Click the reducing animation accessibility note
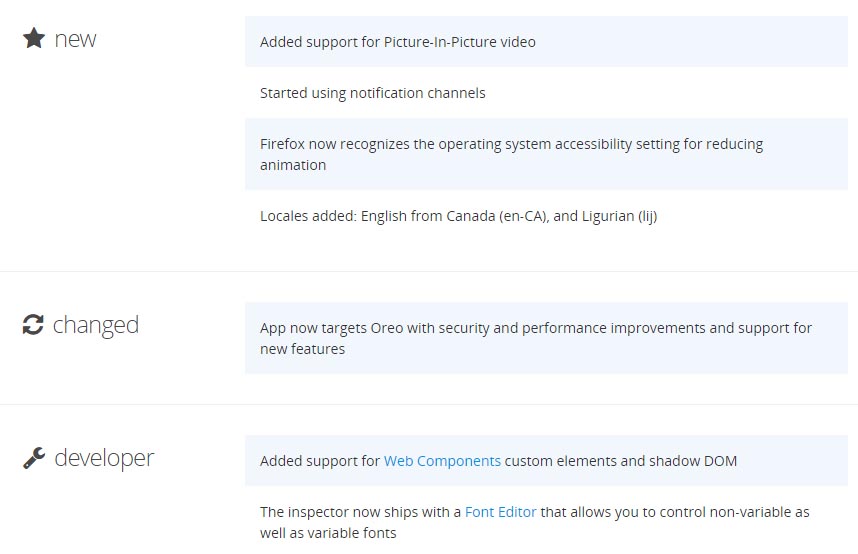 click(546, 154)
